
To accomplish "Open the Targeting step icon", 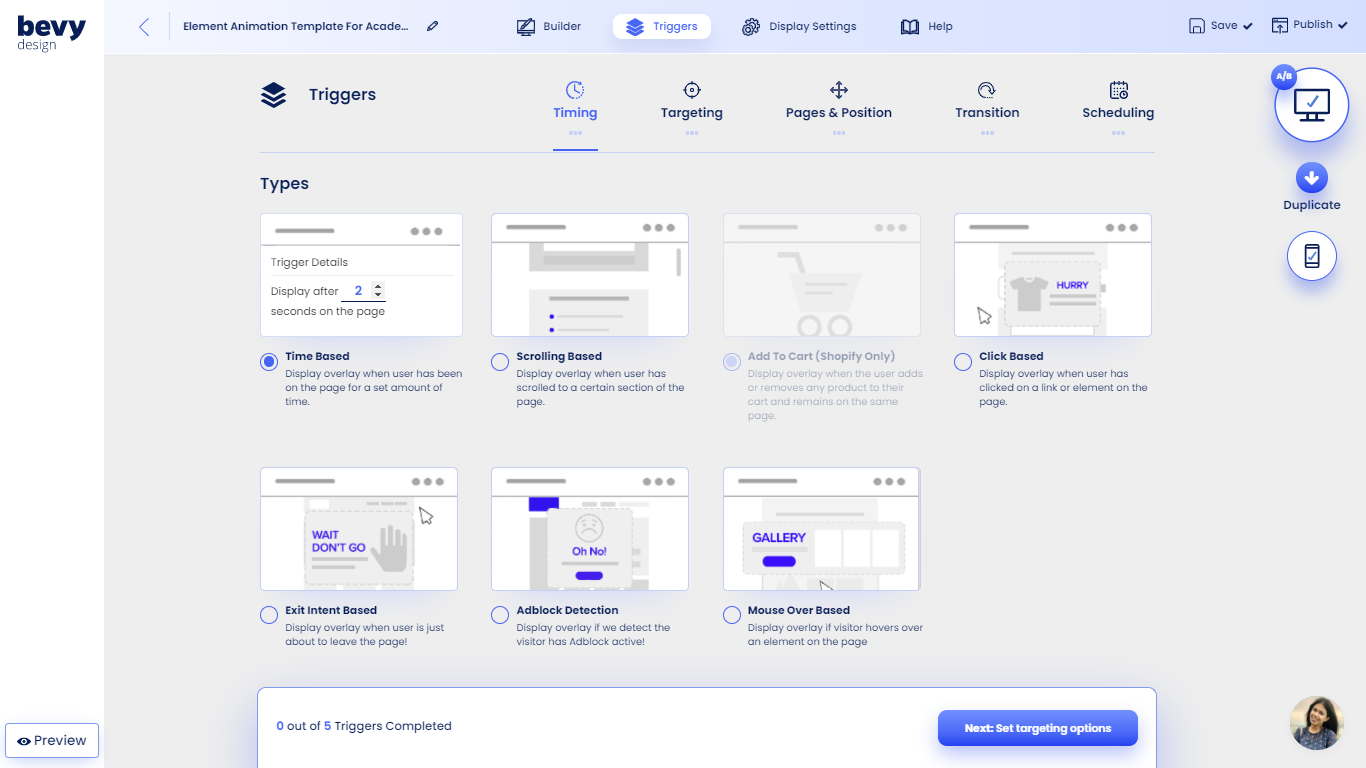I will pos(691,91).
